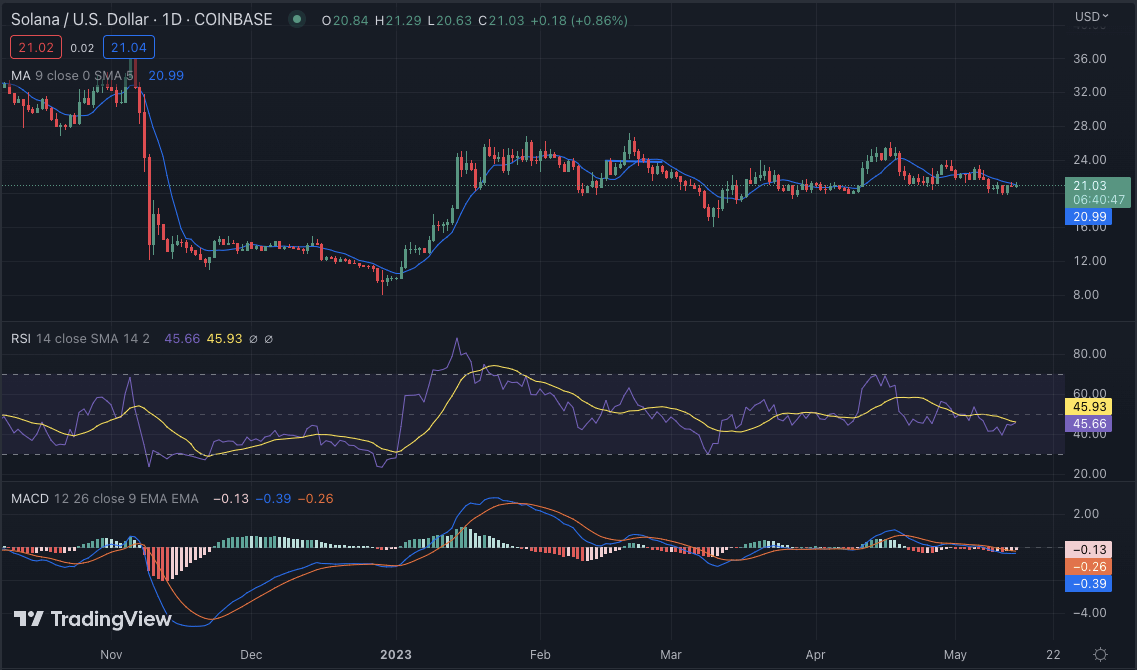Click the red 21.02 sell price button

pos(36,48)
